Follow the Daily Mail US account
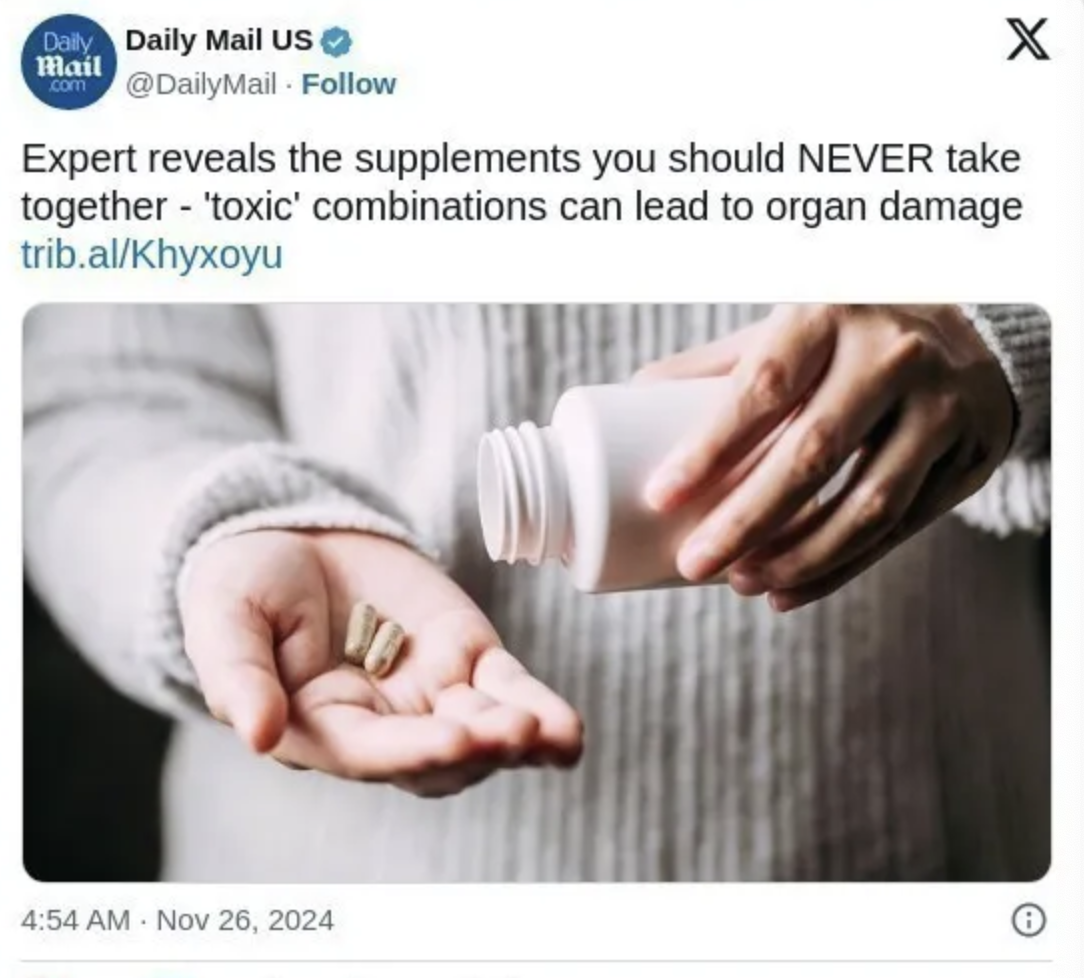 click(348, 84)
